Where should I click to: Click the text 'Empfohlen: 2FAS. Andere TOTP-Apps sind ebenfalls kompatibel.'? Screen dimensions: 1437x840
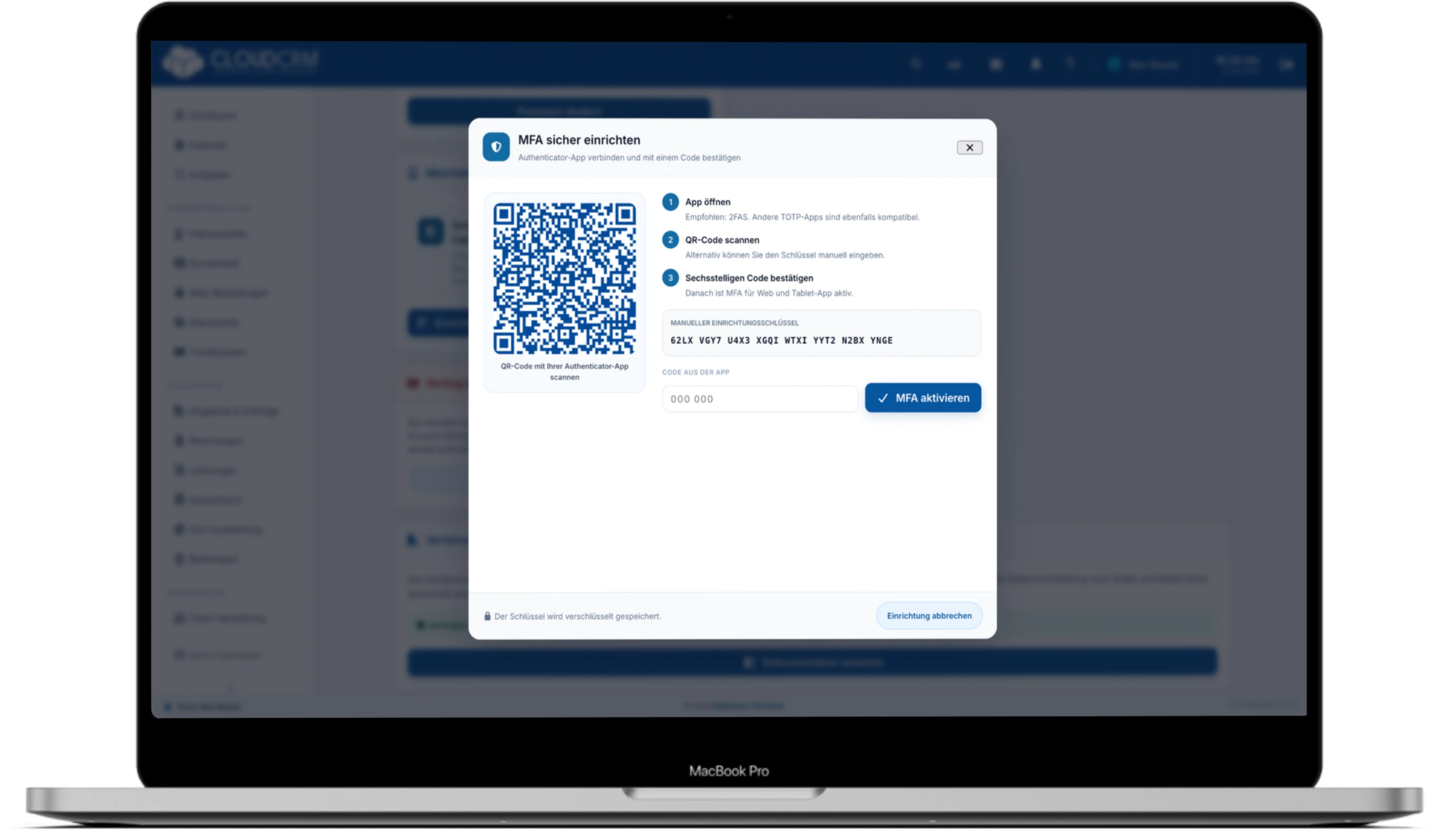(x=802, y=217)
